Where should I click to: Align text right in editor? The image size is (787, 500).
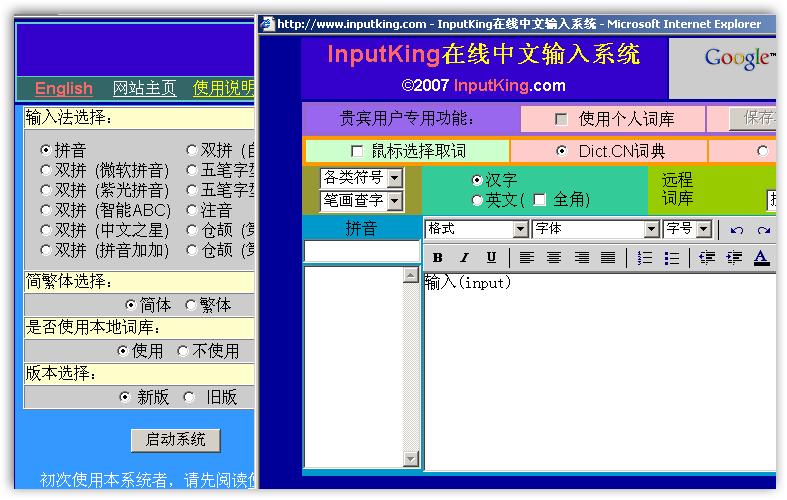(x=581, y=258)
